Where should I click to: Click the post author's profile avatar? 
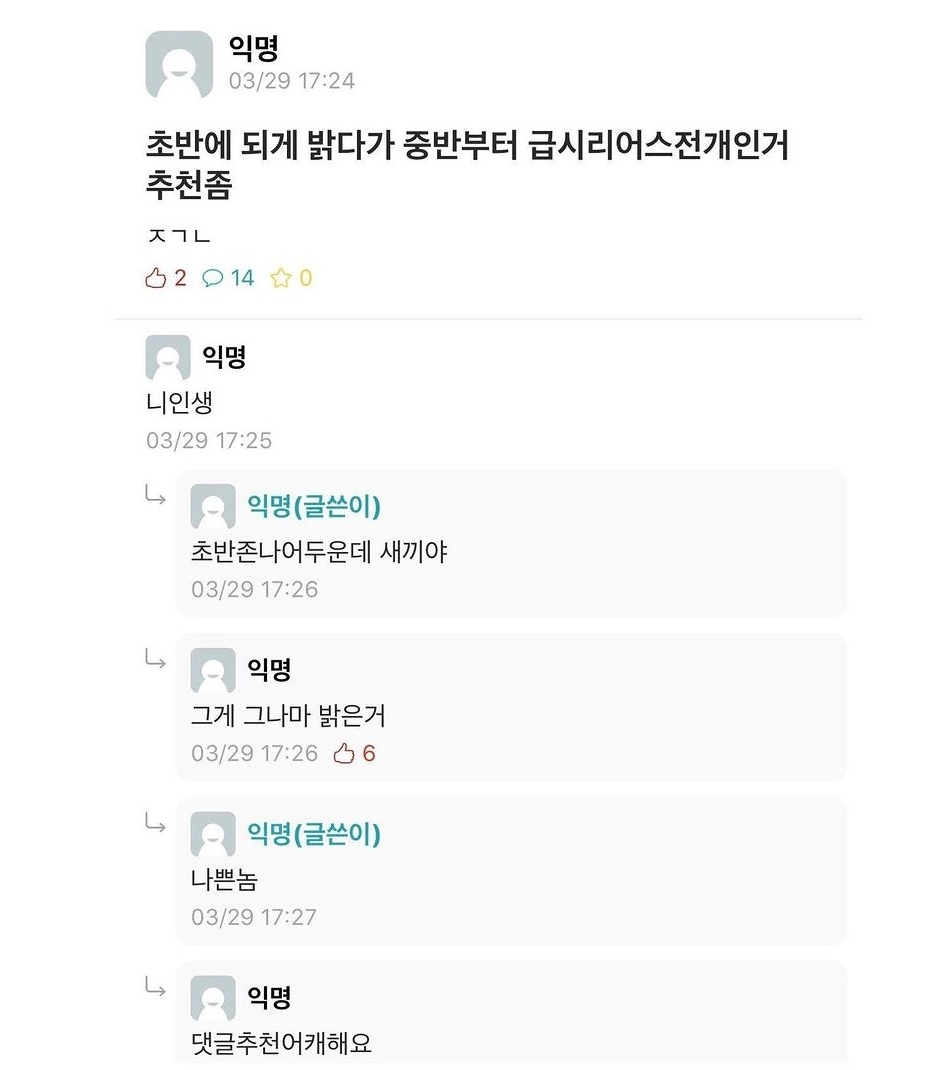(x=179, y=65)
